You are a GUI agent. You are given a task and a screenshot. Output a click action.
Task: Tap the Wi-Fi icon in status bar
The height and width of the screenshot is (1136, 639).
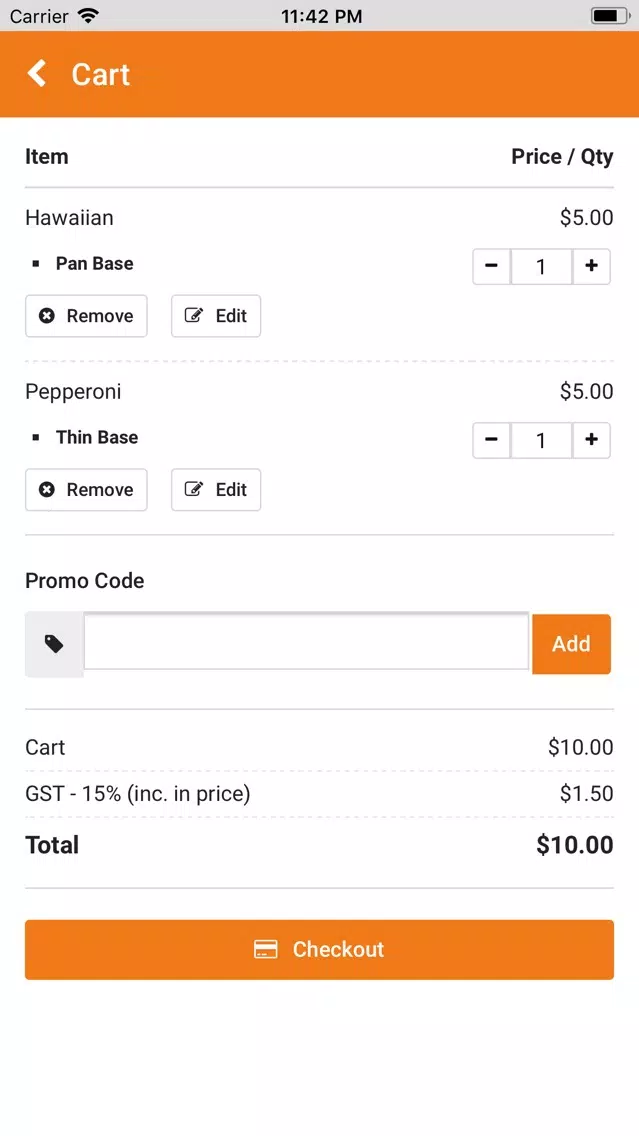(x=88, y=15)
